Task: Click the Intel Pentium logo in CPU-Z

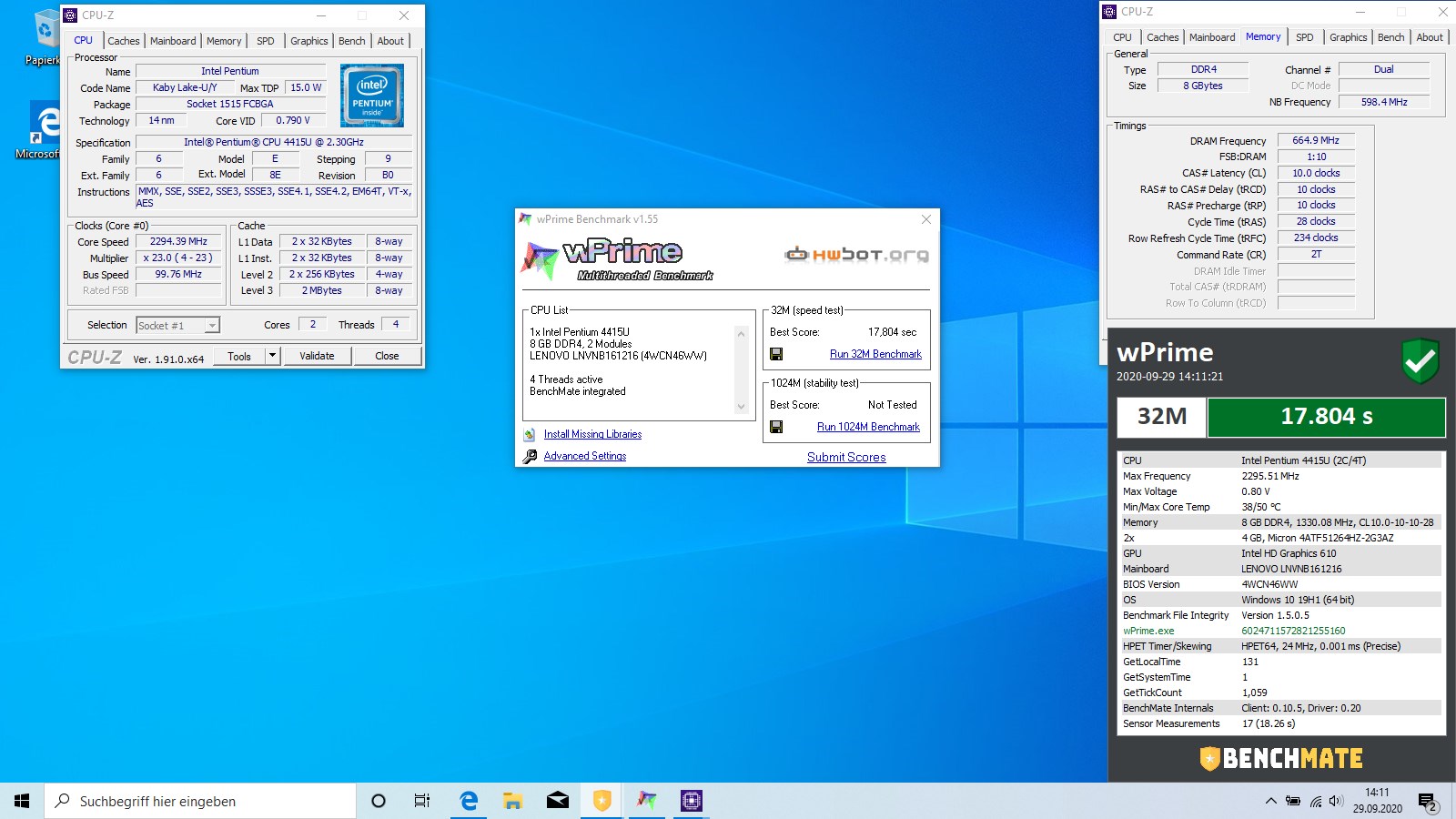Action: 372,96
